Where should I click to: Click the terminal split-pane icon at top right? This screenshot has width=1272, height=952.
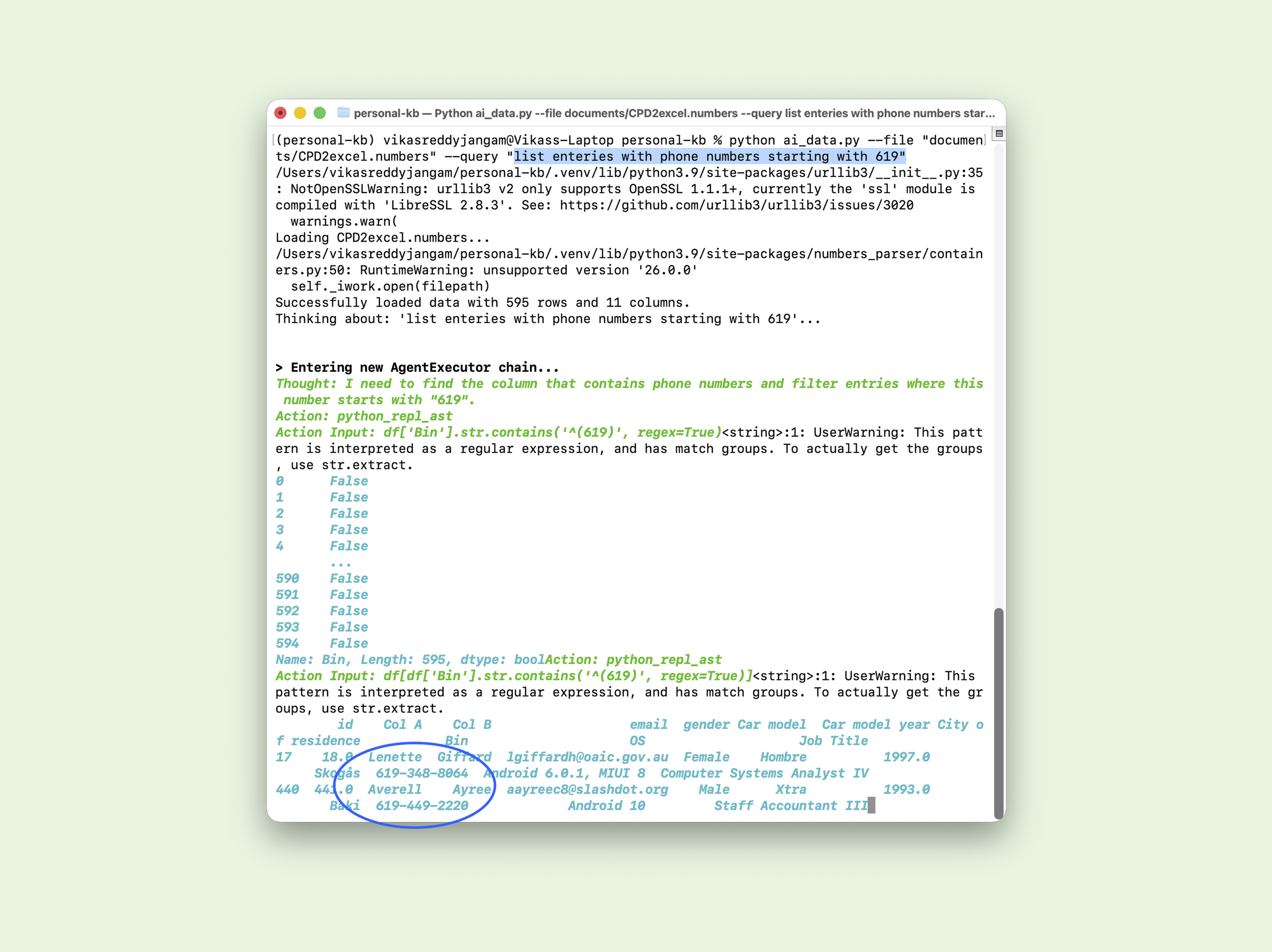point(999,134)
